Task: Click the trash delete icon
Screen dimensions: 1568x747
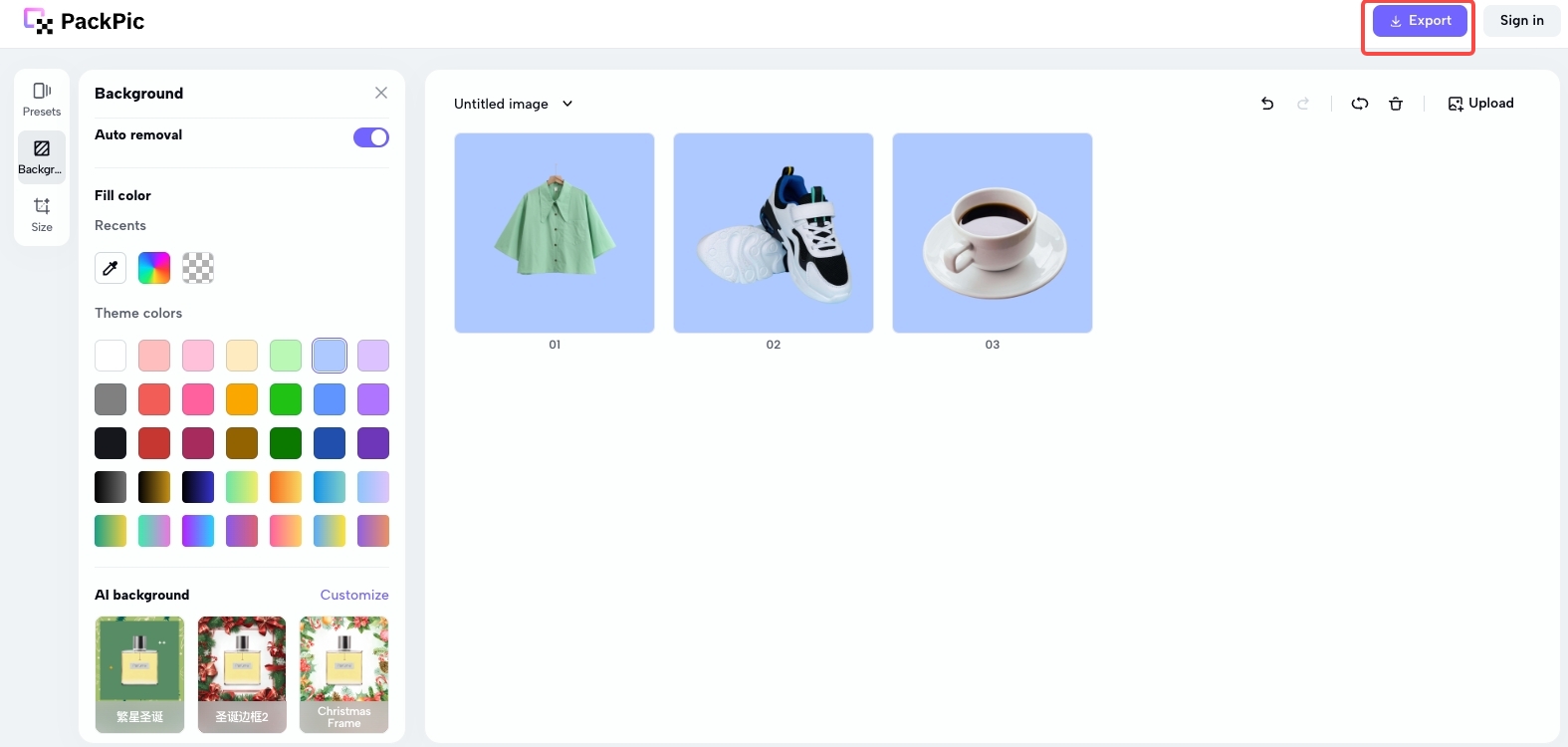Action: coord(1396,104)
